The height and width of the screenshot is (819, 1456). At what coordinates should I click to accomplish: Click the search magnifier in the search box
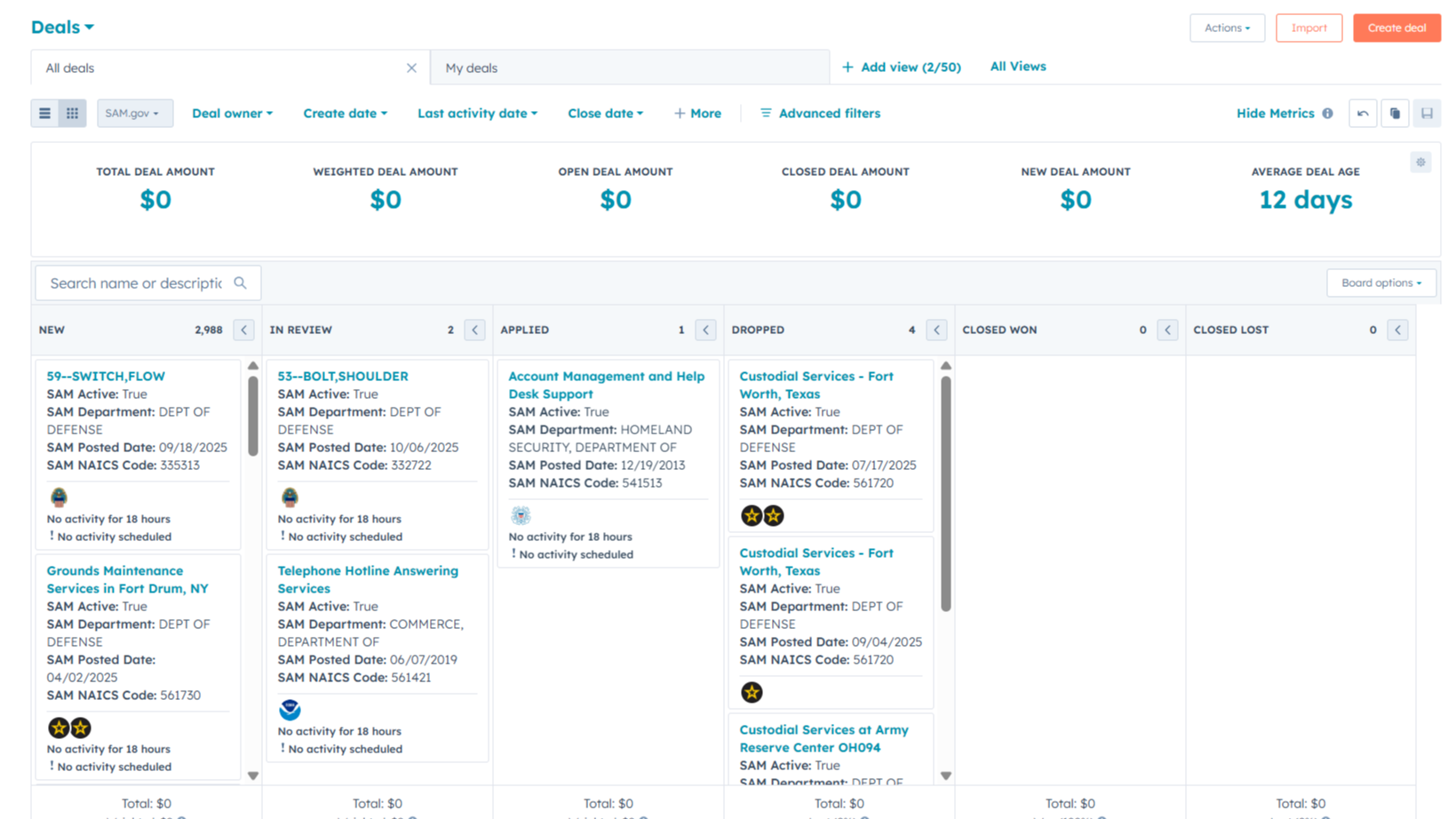[240, 282]
